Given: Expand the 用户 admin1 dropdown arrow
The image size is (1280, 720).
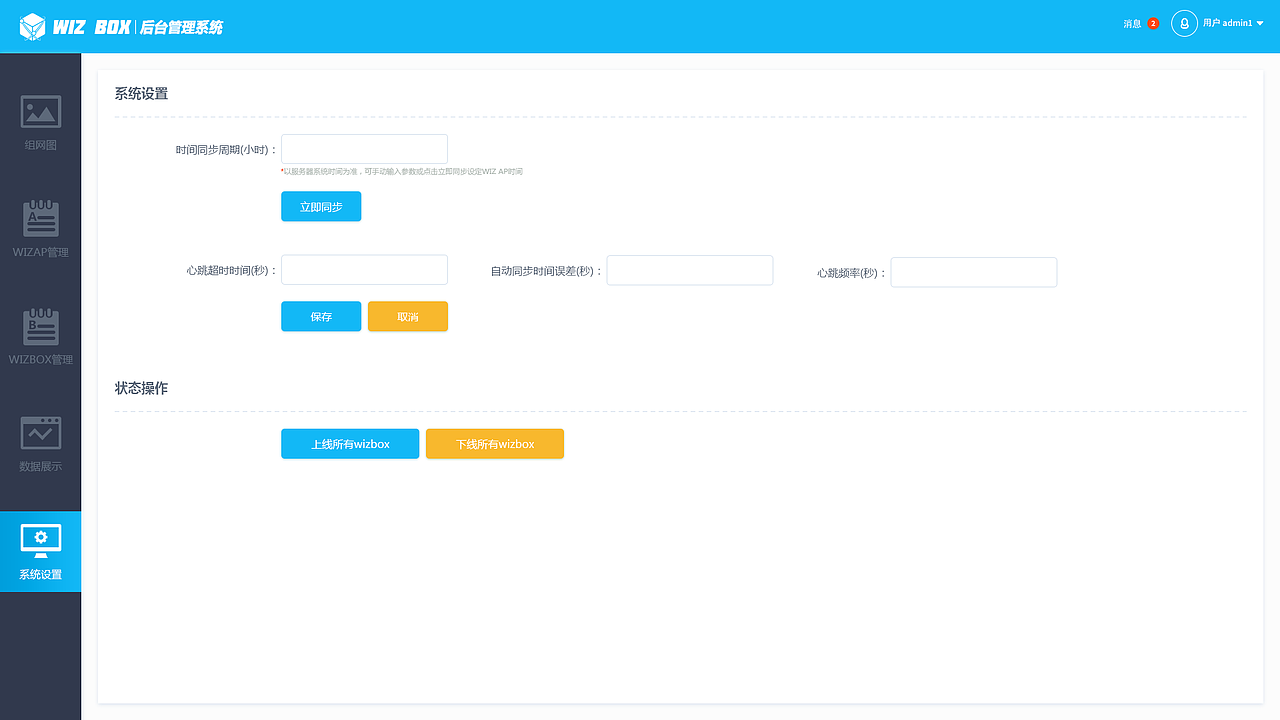Looking at the screenshot, I should click(x=1260, y=23).
